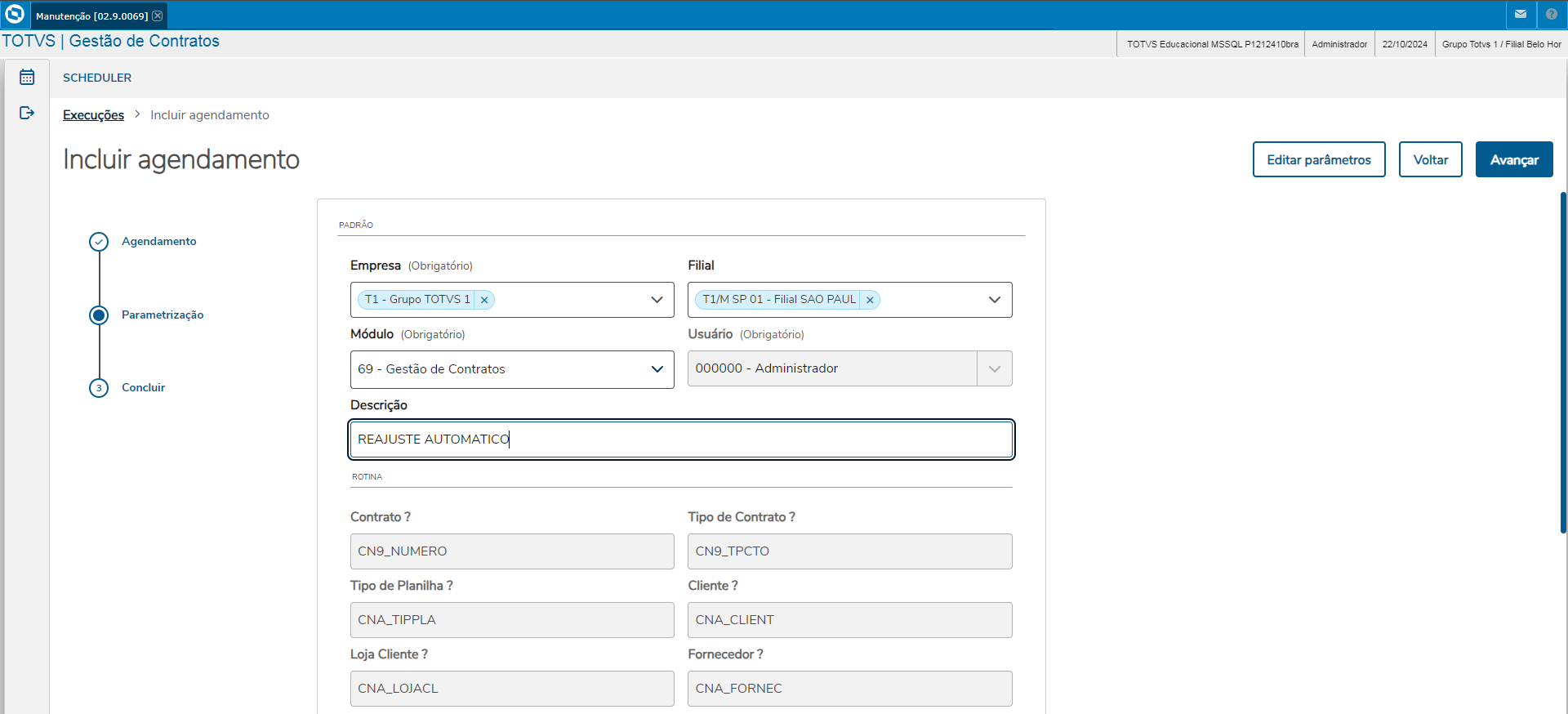Click the help question mark icon

(1552, 15)
